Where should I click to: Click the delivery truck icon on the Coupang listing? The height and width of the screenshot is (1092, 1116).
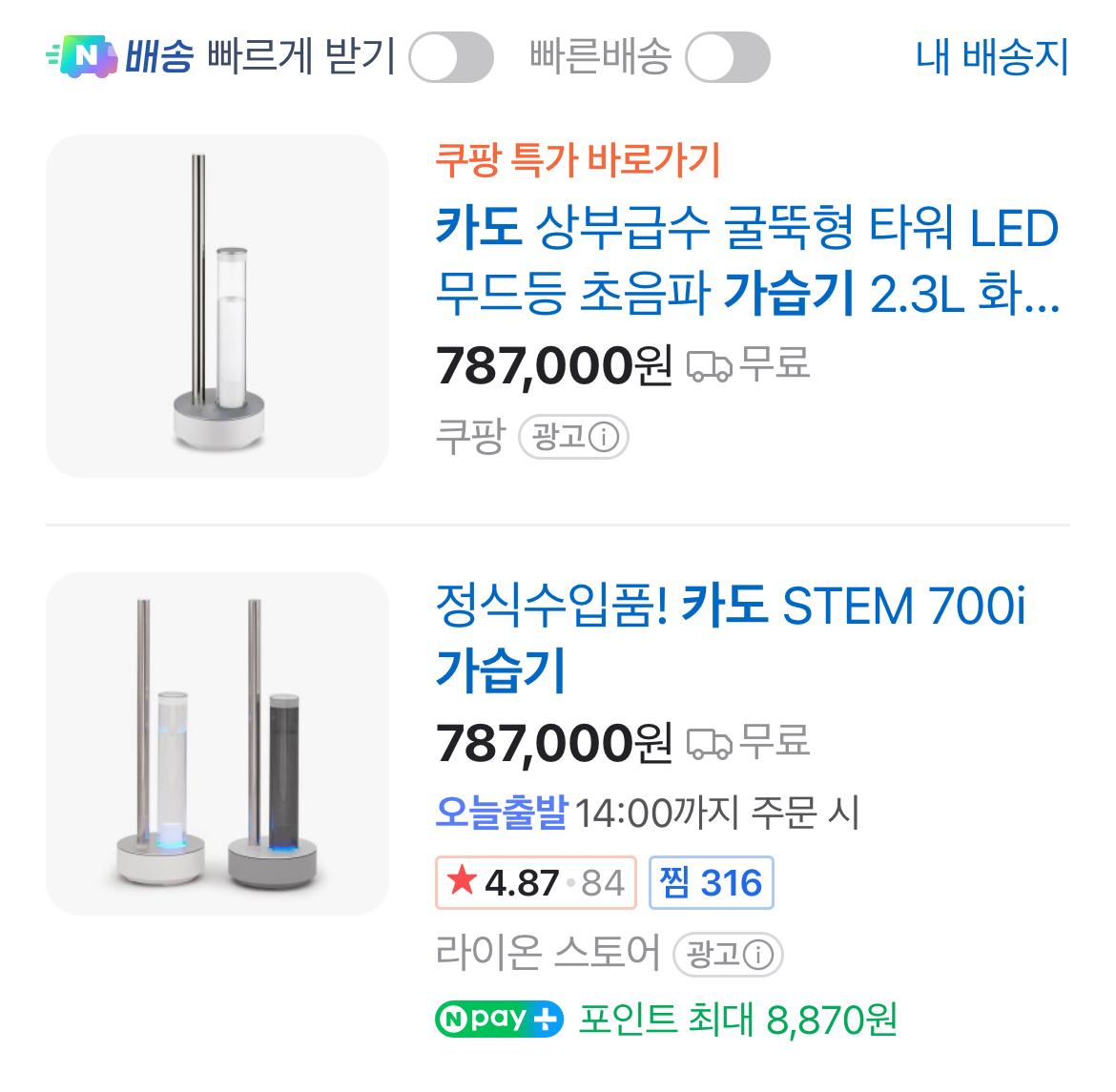(x=709, y=365)
